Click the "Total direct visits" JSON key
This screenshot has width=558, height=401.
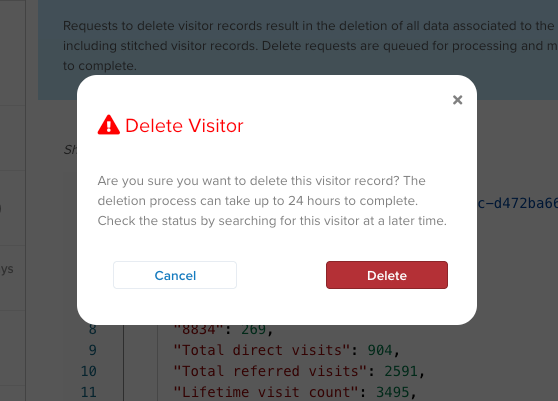(x=262, y=350)
